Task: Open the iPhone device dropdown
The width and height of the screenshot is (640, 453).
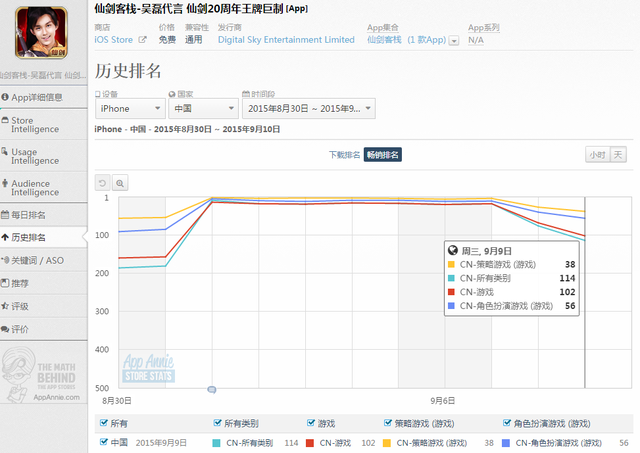Action: coord(130,108)
